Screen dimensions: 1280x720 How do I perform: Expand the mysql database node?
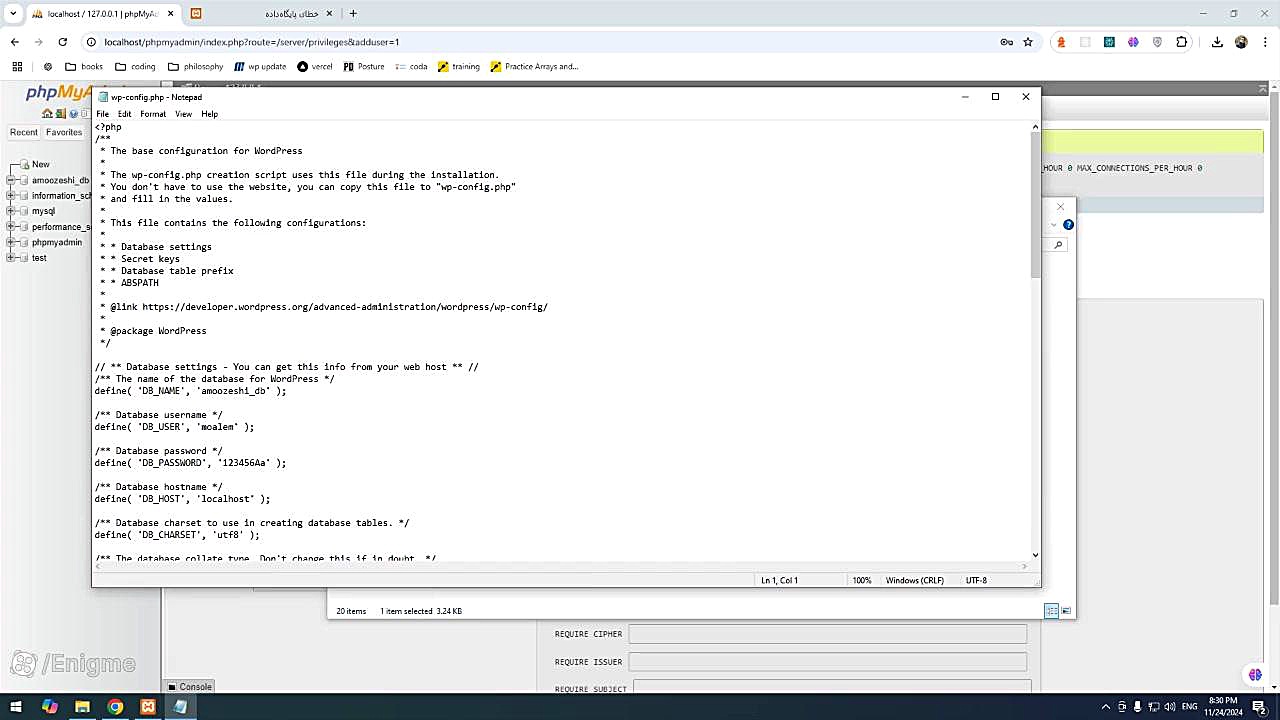(11, 211)
